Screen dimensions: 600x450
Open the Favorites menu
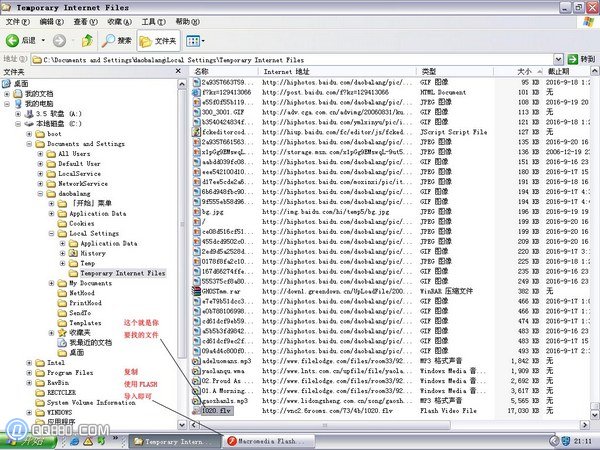coord(119,22)
